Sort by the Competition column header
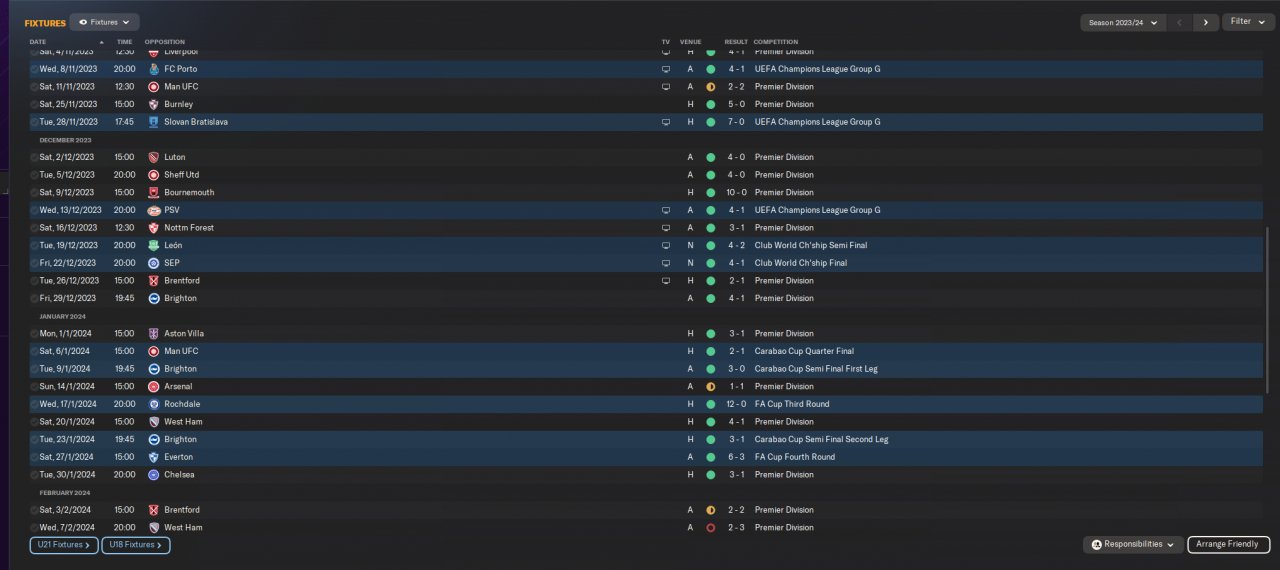The width and height of the screenshot is (1280, 570). 775,42
